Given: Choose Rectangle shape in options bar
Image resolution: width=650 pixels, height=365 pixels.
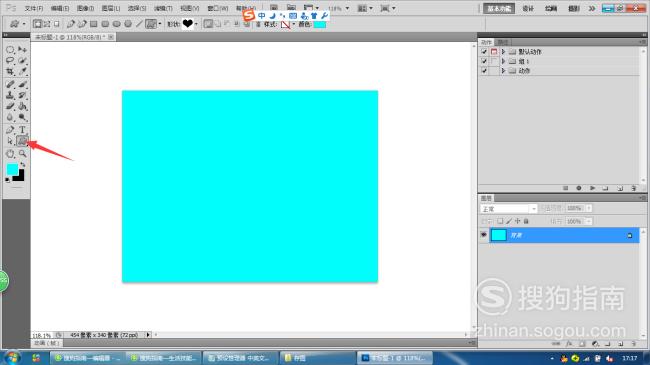Looking at the screenshot, I should (x=94, y=24).
